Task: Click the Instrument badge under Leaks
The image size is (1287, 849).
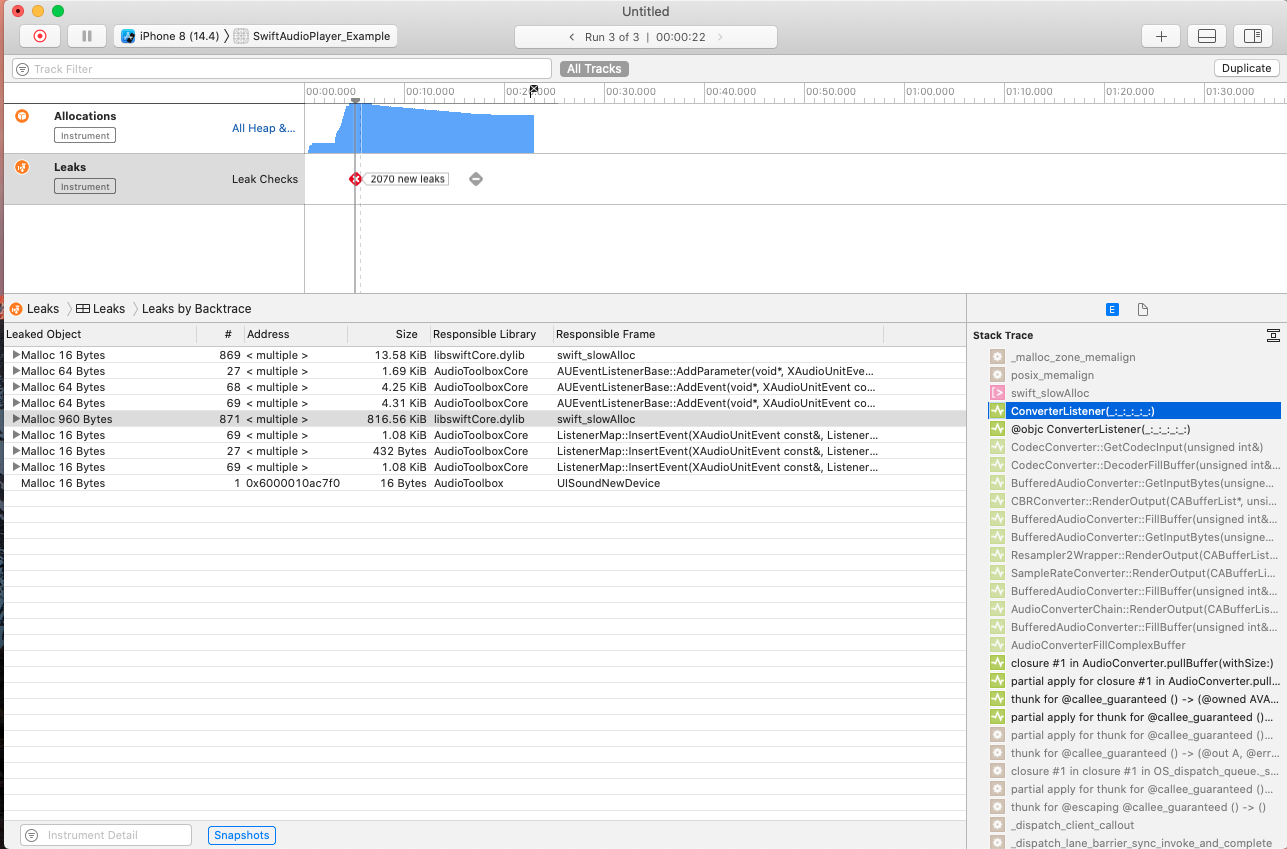Action: pos(85,186)
